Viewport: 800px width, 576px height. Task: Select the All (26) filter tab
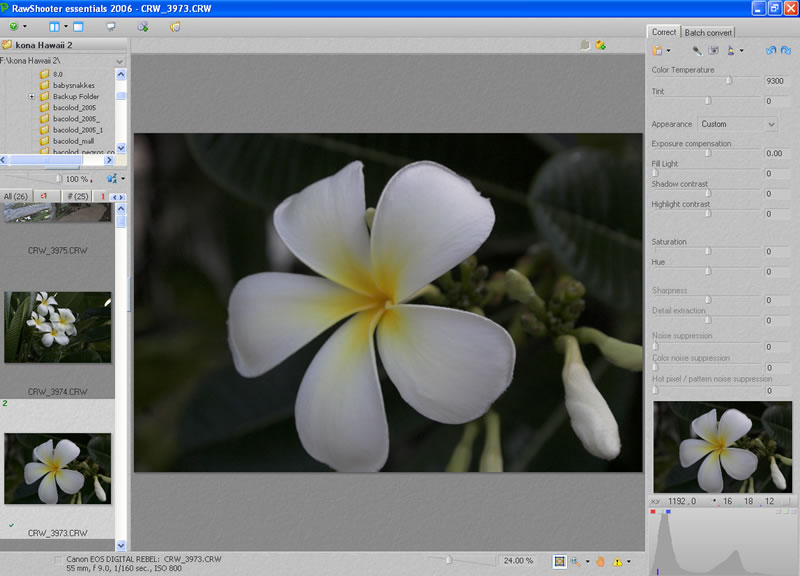(16, 196)
